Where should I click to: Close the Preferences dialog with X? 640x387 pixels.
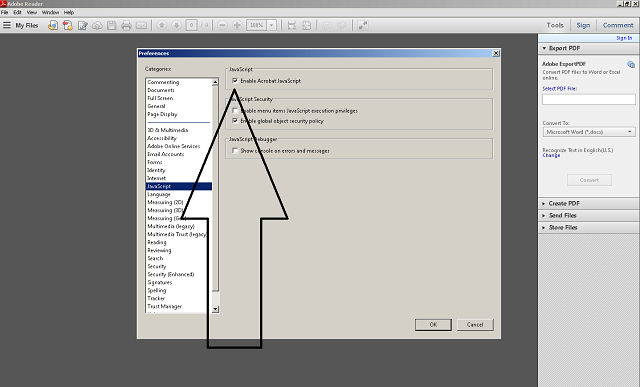[496, 53]
